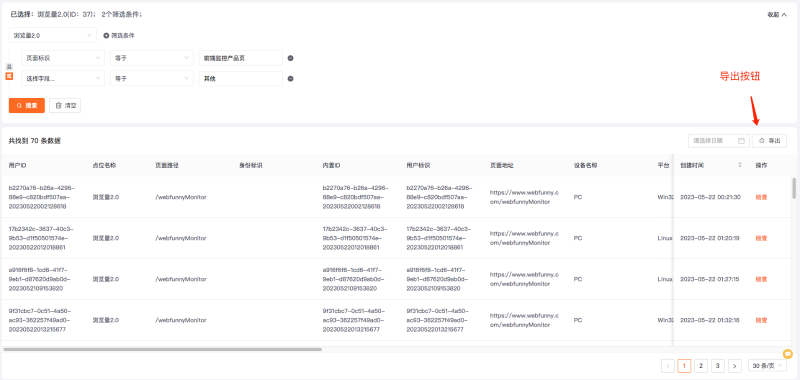The width and height of the screenshot is (800, 380).
Task: Click the 用户ID cell starting 9f31cbc7
Action: pos(41,320)
